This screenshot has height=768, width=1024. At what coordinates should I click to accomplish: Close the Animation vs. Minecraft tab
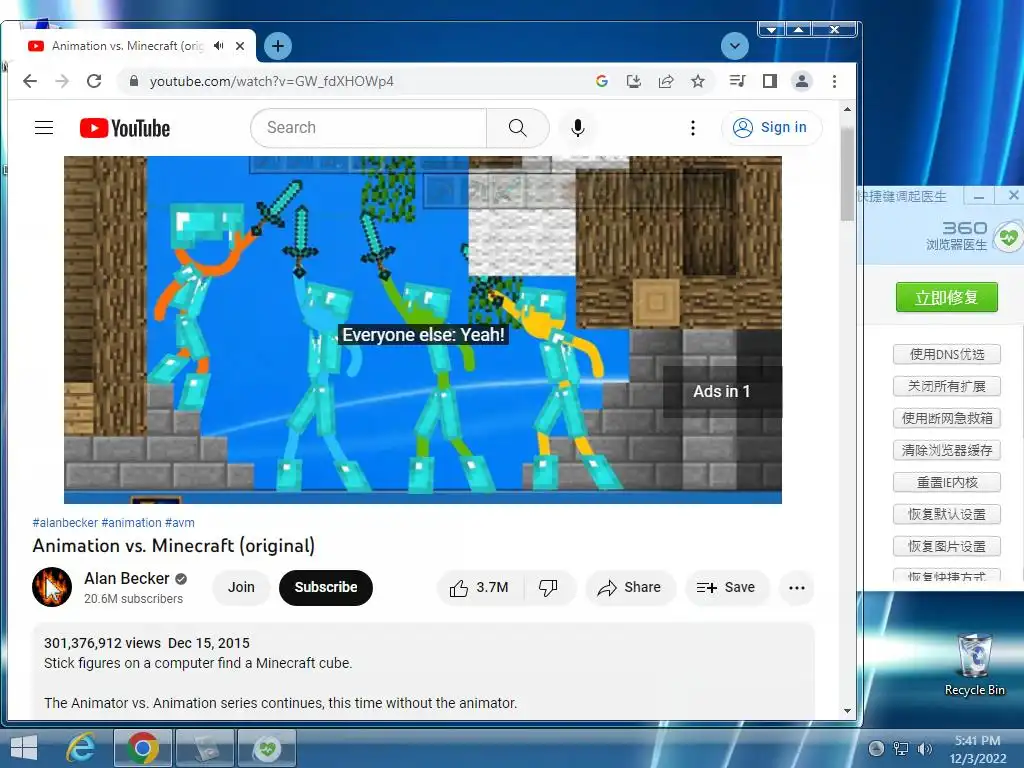pyautogui.click(x=240, y=46)
